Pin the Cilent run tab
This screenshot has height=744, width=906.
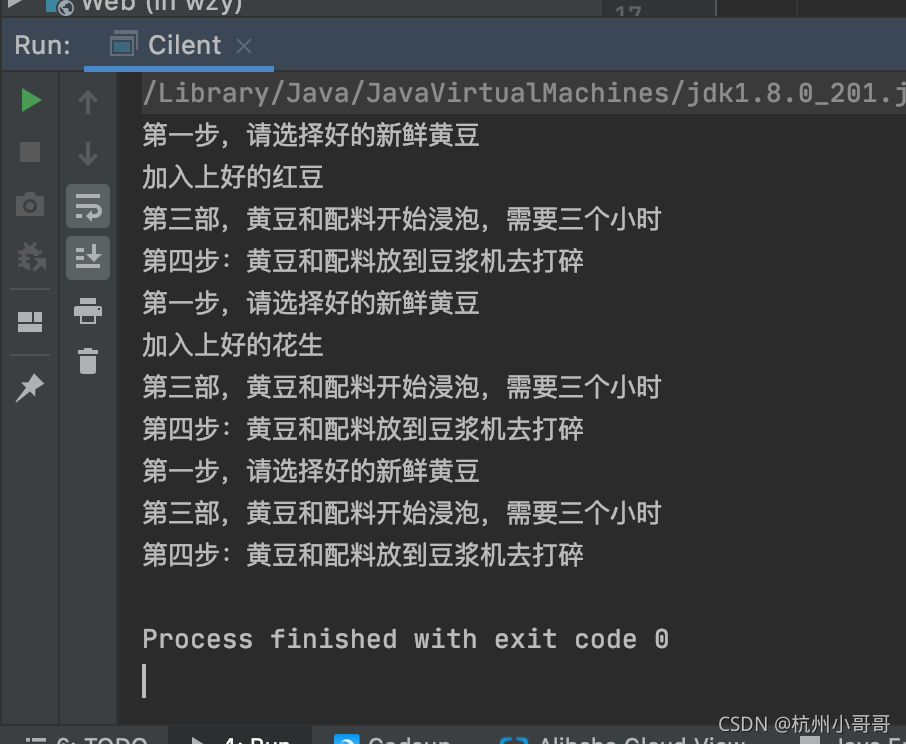(x=30, y=388)
